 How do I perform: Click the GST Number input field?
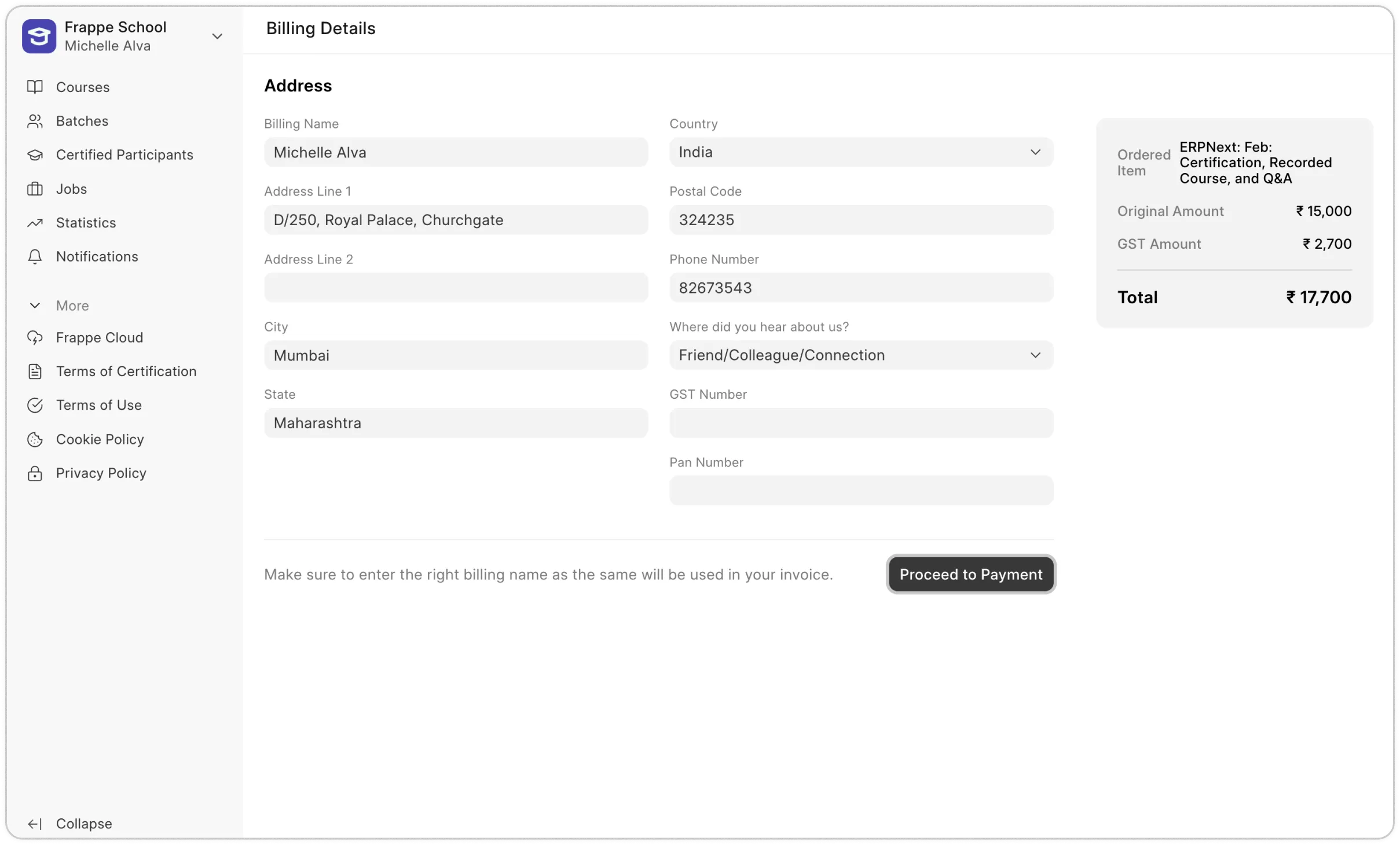860,422
